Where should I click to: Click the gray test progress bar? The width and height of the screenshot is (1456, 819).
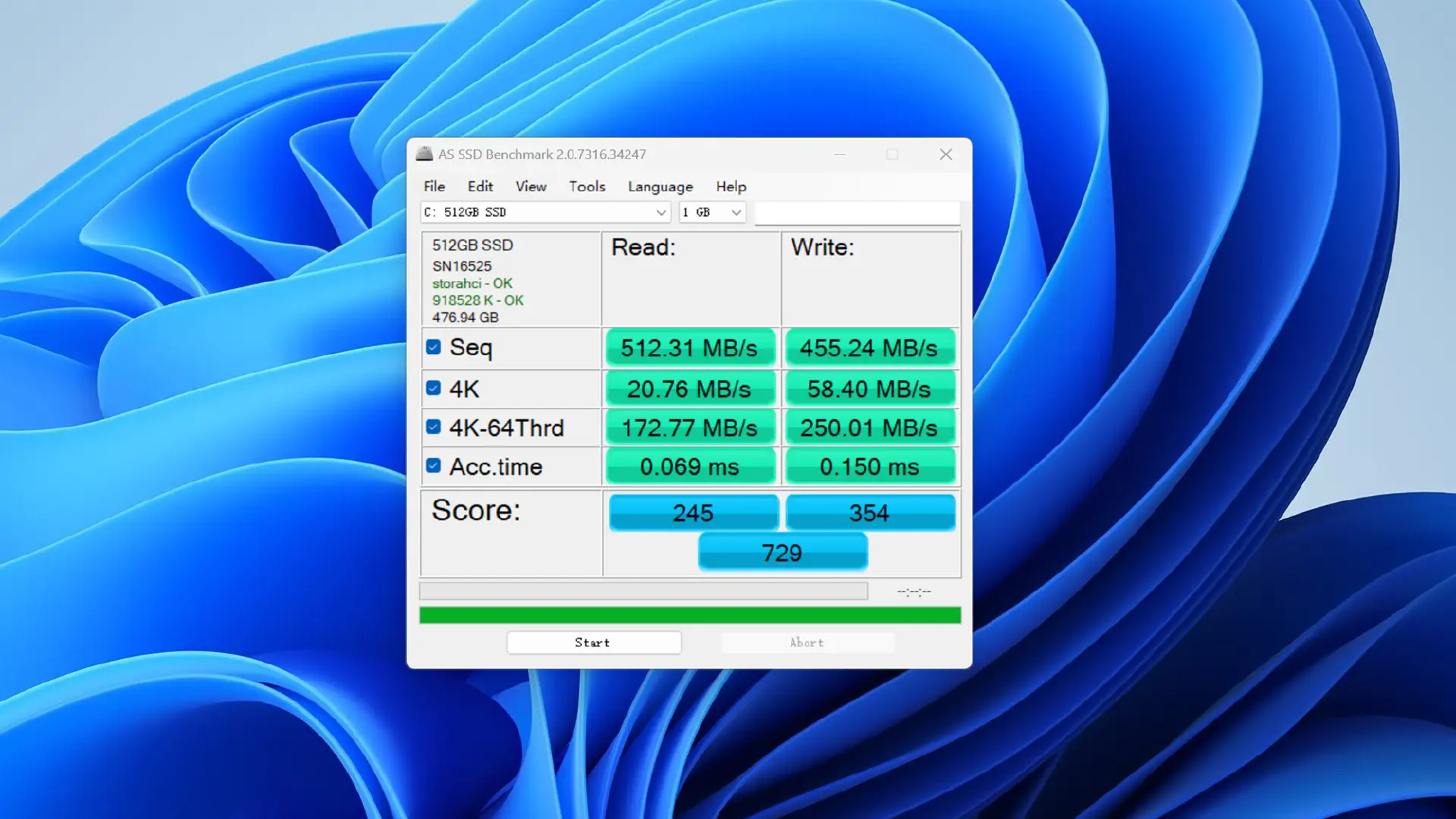tap(644, 591)
